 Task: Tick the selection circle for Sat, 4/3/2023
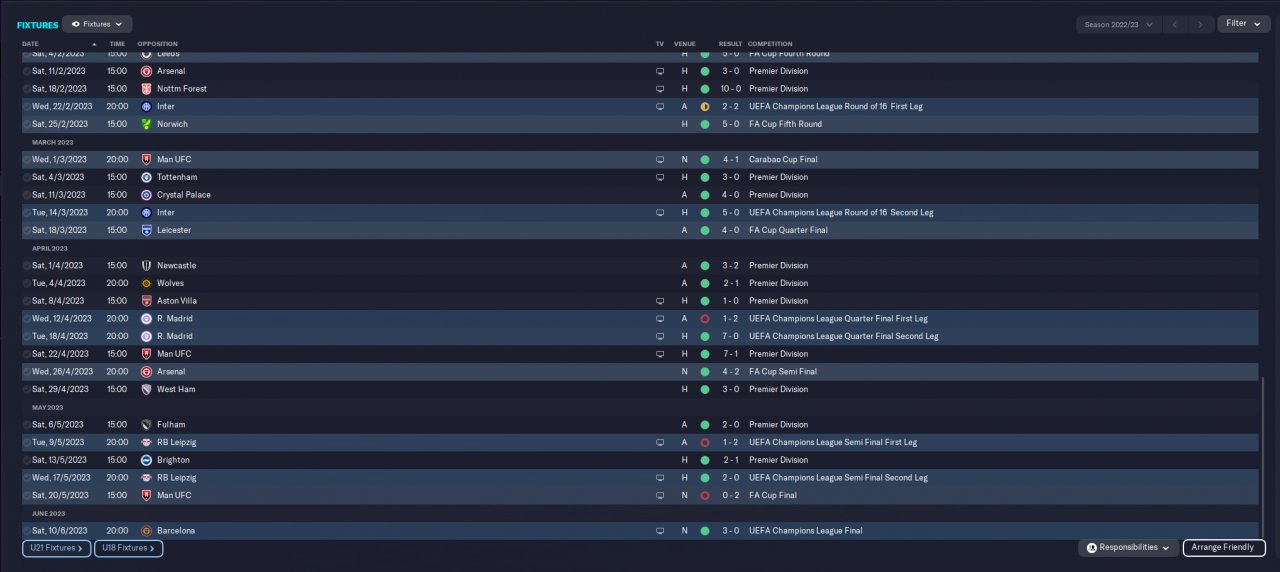(27, 177)
